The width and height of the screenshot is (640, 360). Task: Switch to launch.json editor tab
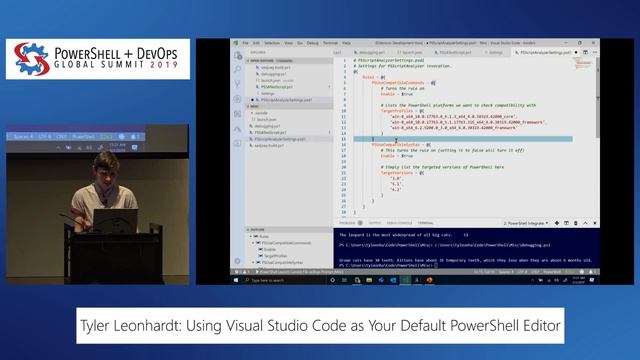410,52
